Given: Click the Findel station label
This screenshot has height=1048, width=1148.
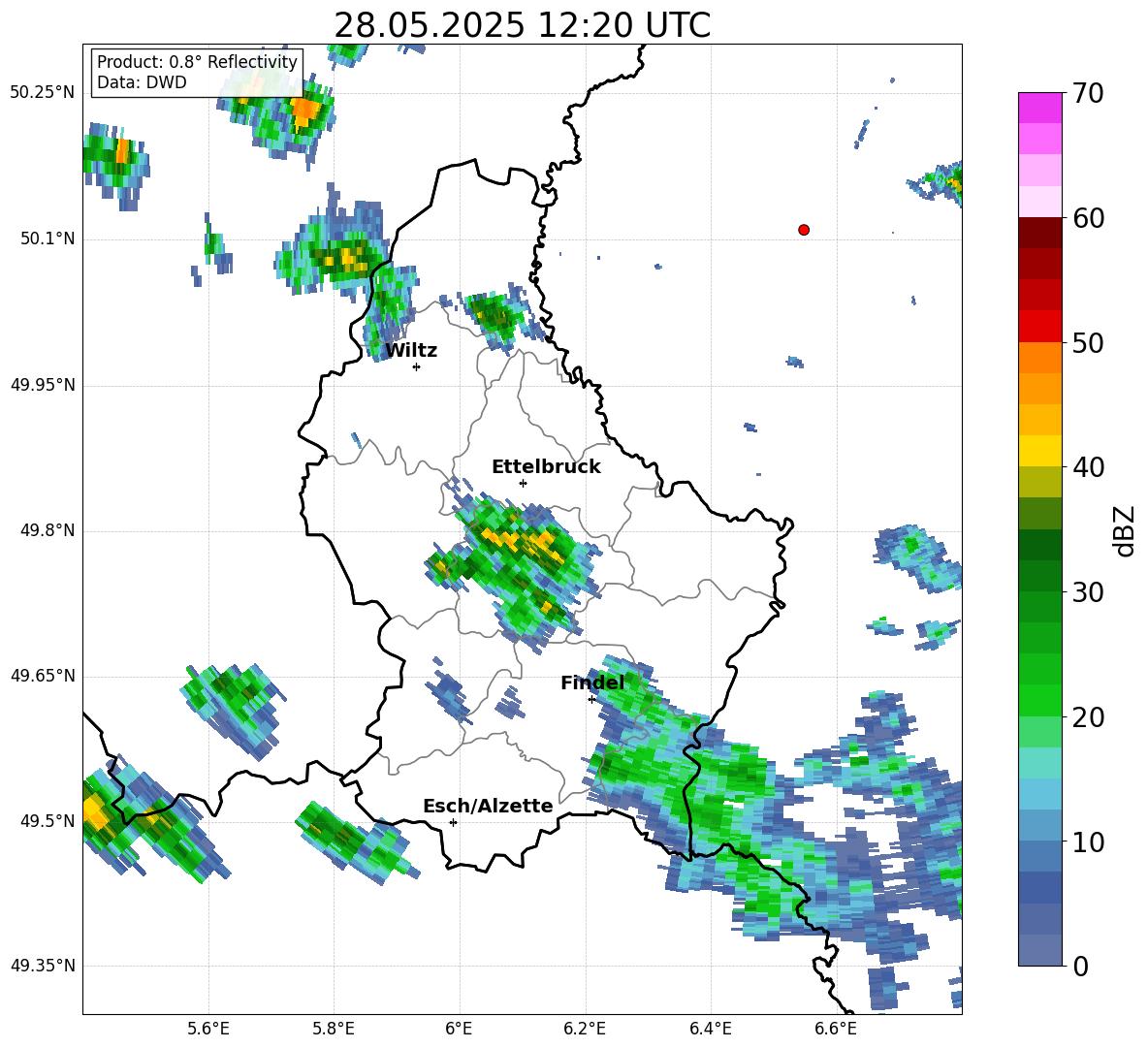Looking at the screenshot, I should [592, 683].
